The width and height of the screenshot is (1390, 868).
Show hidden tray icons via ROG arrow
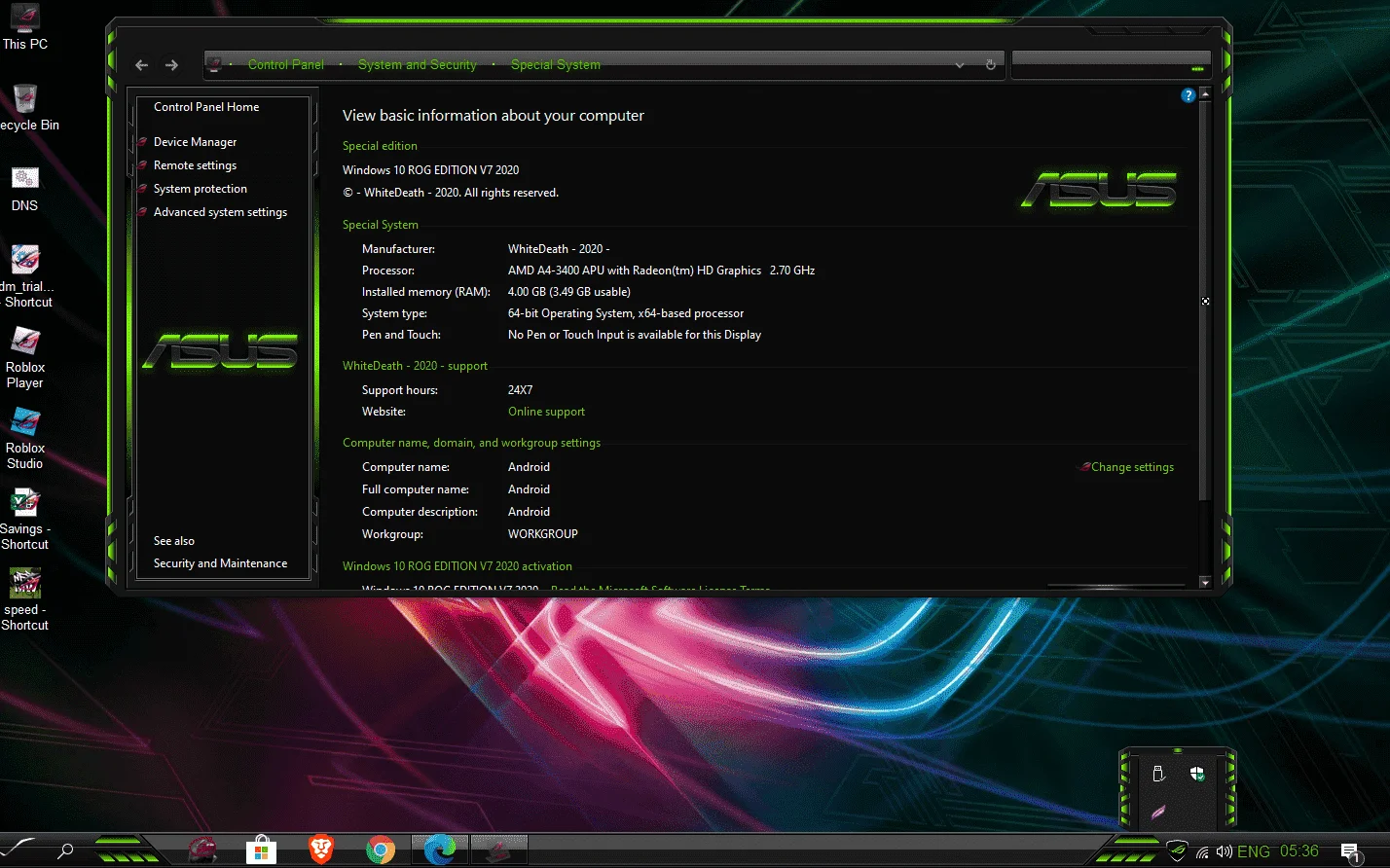(x=1178, y=851)
